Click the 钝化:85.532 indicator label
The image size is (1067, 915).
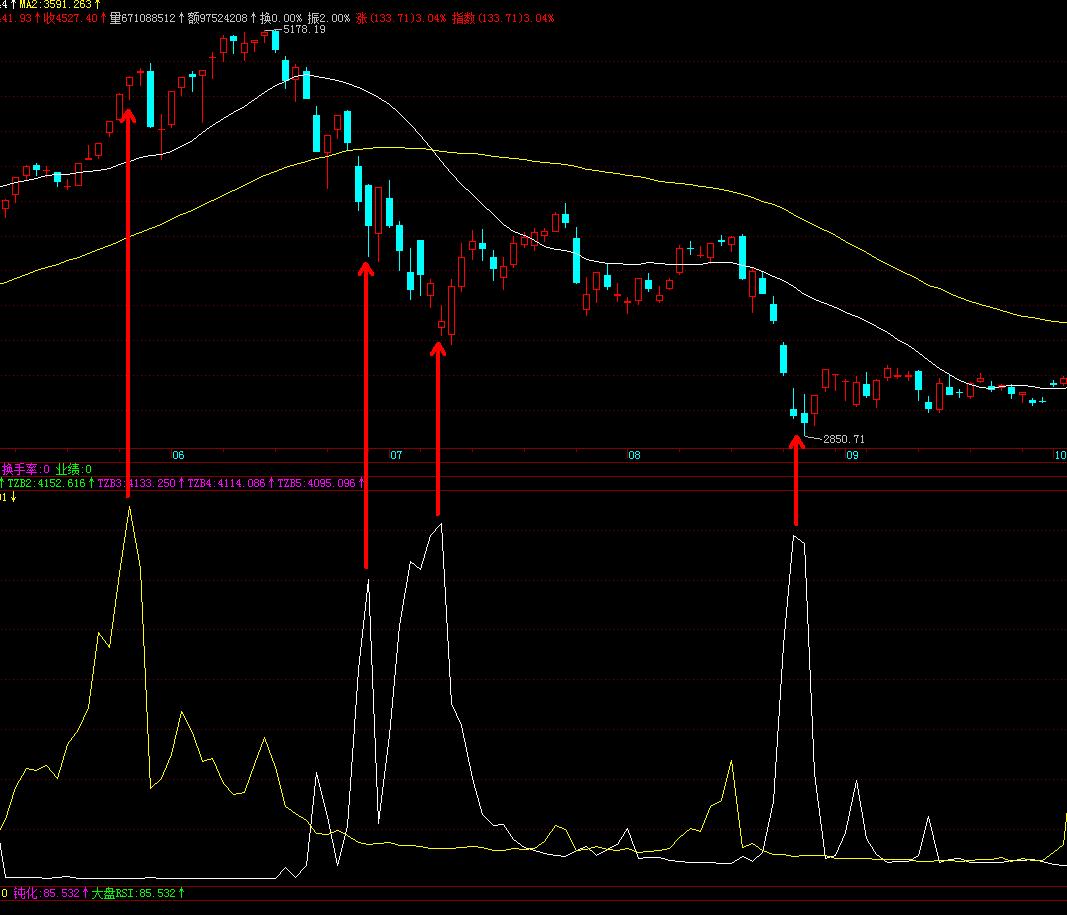46,893
